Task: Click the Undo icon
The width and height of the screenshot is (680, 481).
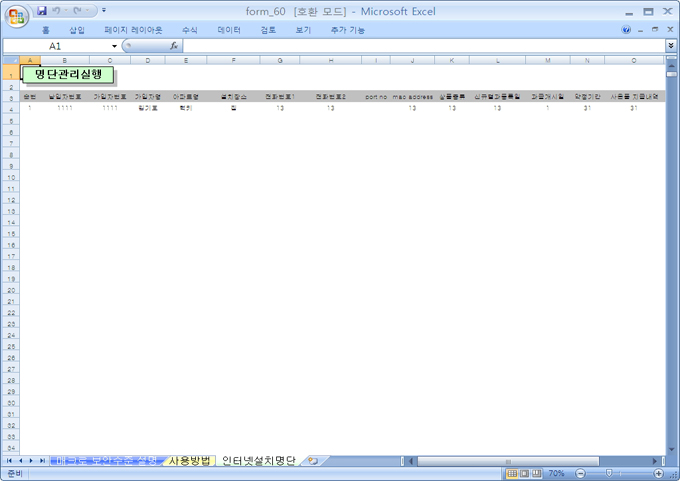Action: click(56, 10)
